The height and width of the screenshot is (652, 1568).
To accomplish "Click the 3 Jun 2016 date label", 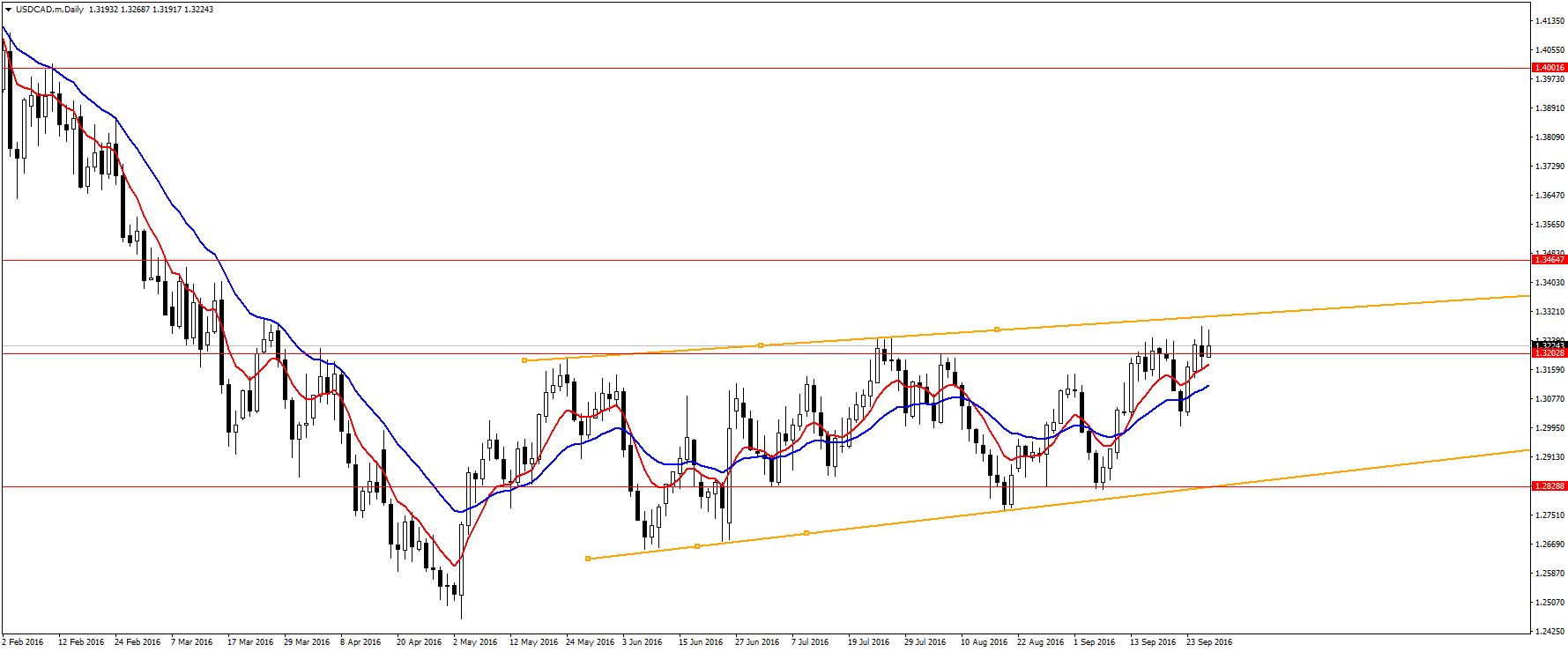I will pyautogui.click(x=643, y=642).
